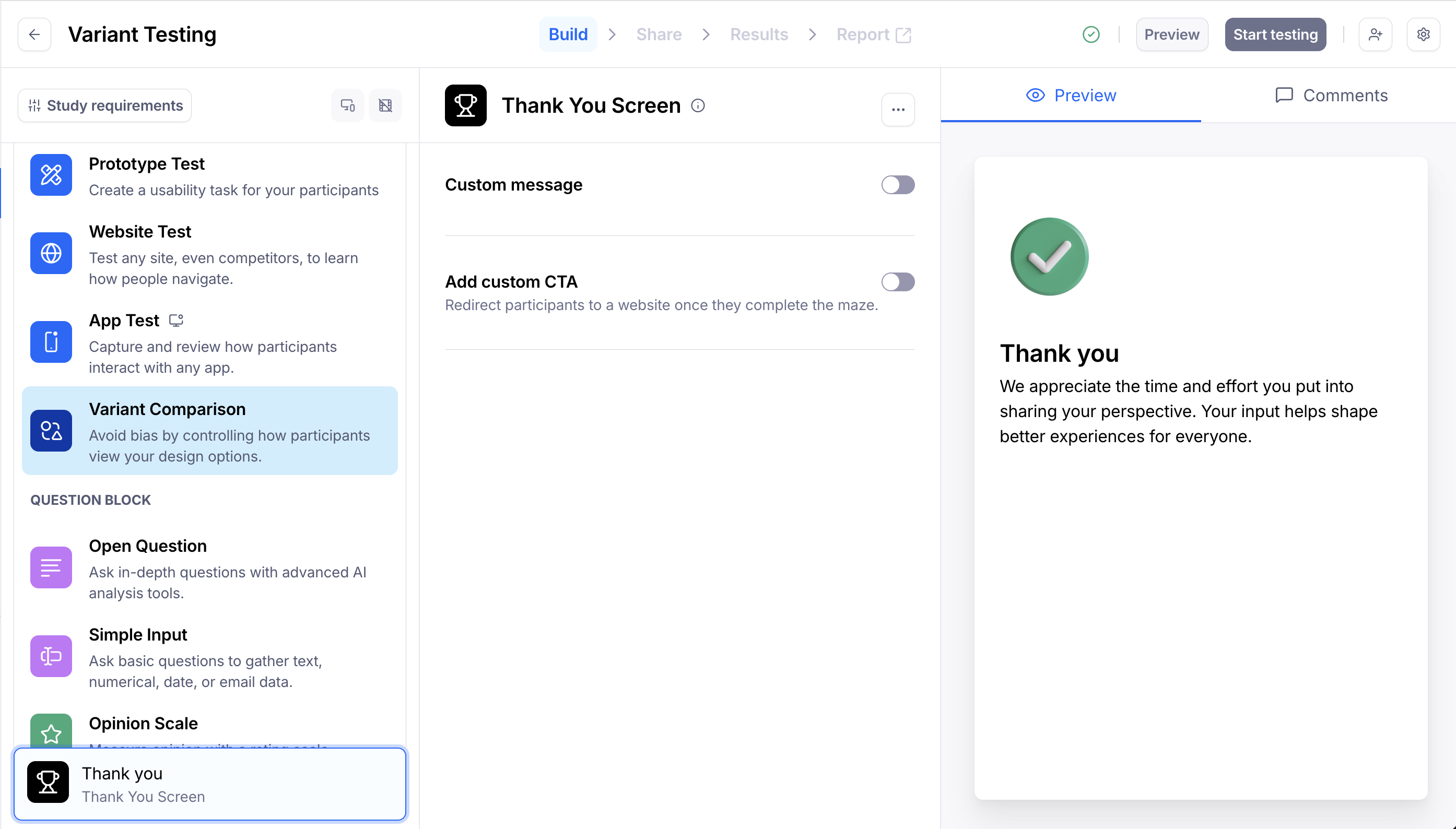This screenshot has height=829, width=1456.
Task: Enable the Custom message toggle
Action: coord(897,185)
